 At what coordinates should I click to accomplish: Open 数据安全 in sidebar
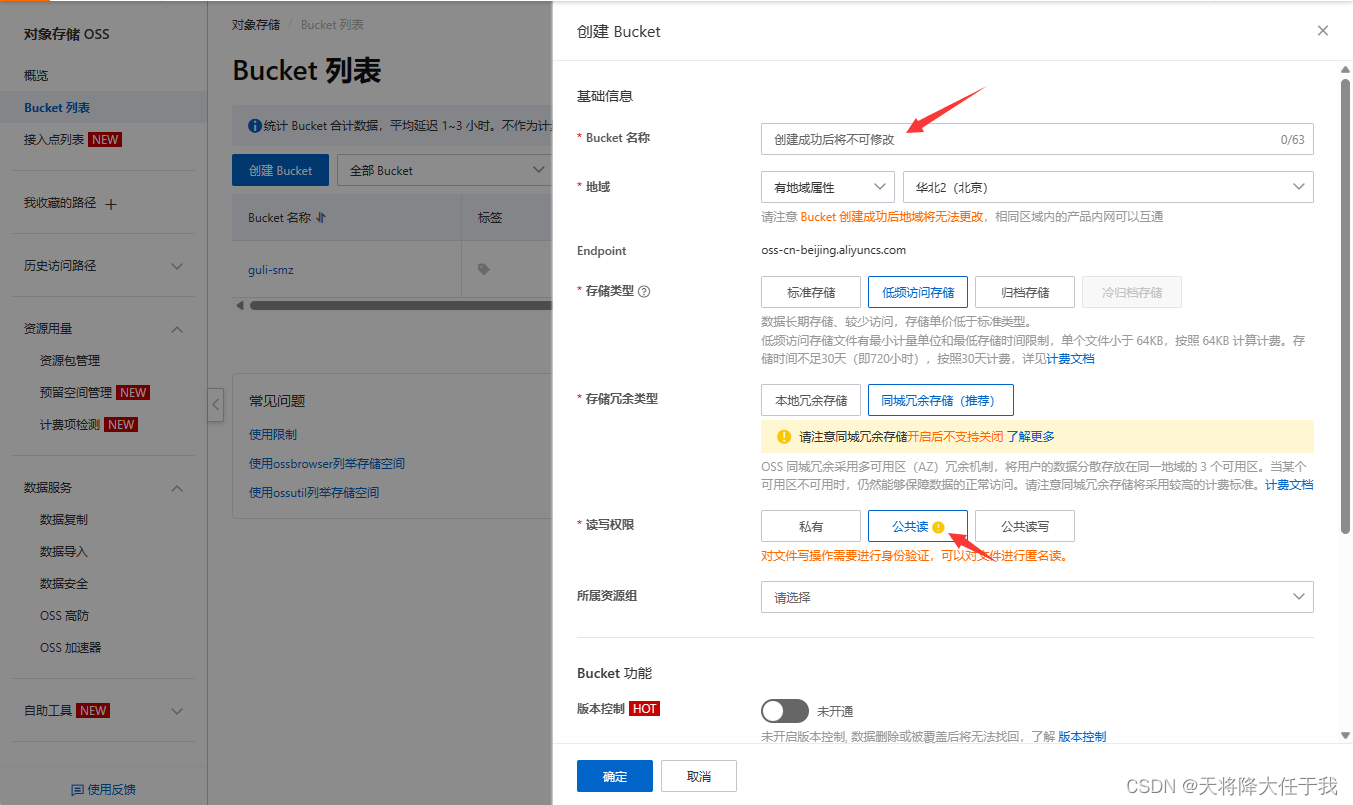point(64,584)
